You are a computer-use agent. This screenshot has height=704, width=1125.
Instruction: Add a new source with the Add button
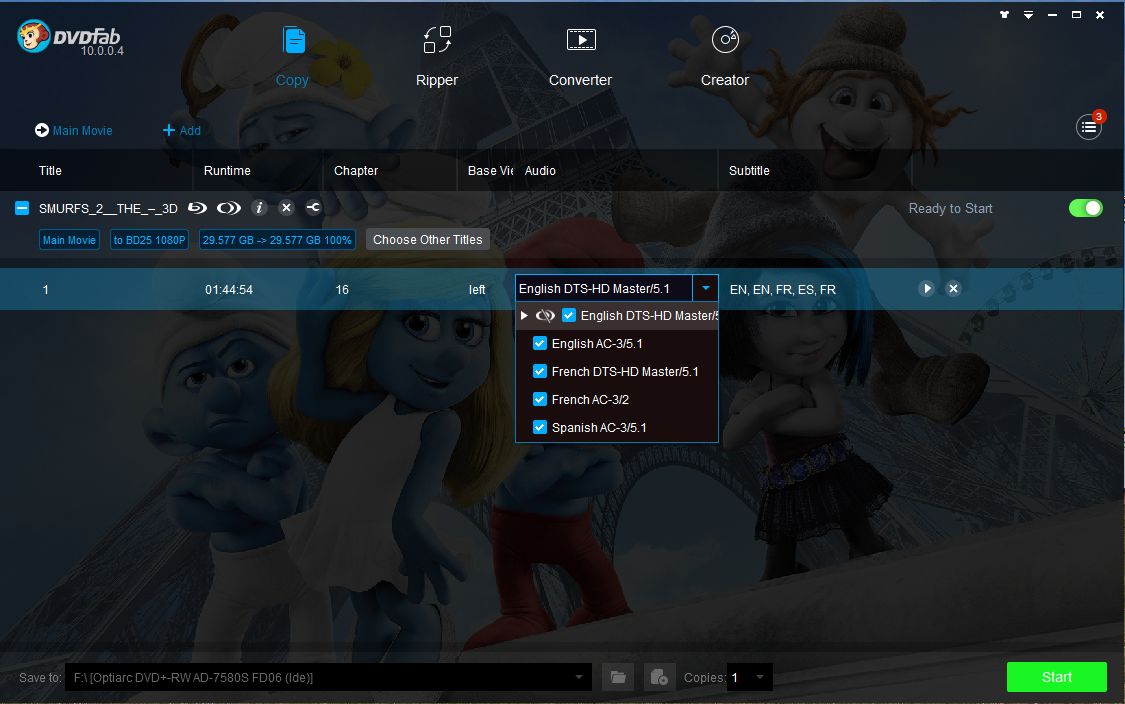[182, 131]
